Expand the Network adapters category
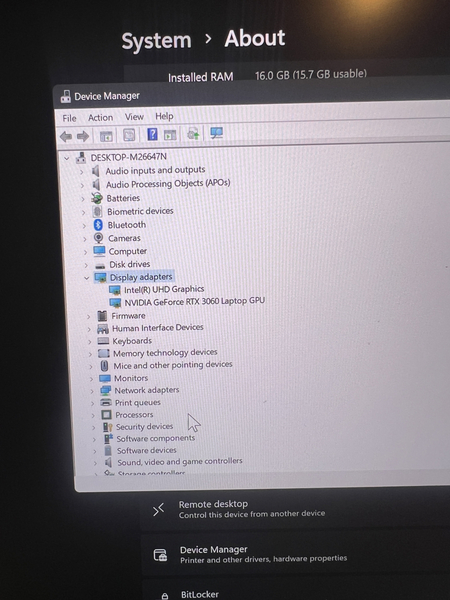 tap(92, 391)
